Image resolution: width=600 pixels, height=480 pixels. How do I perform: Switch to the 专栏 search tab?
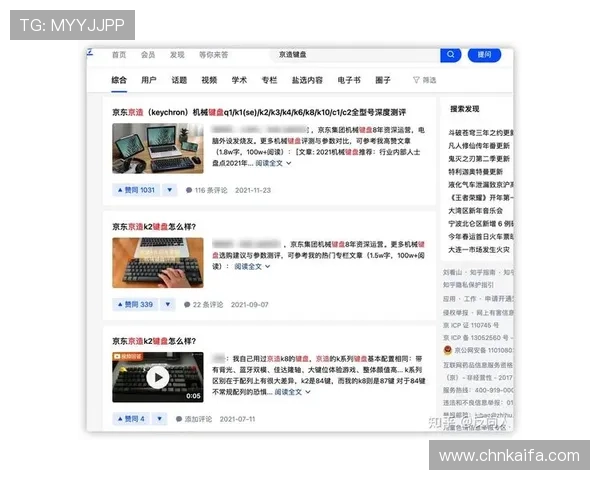(269, 80)
